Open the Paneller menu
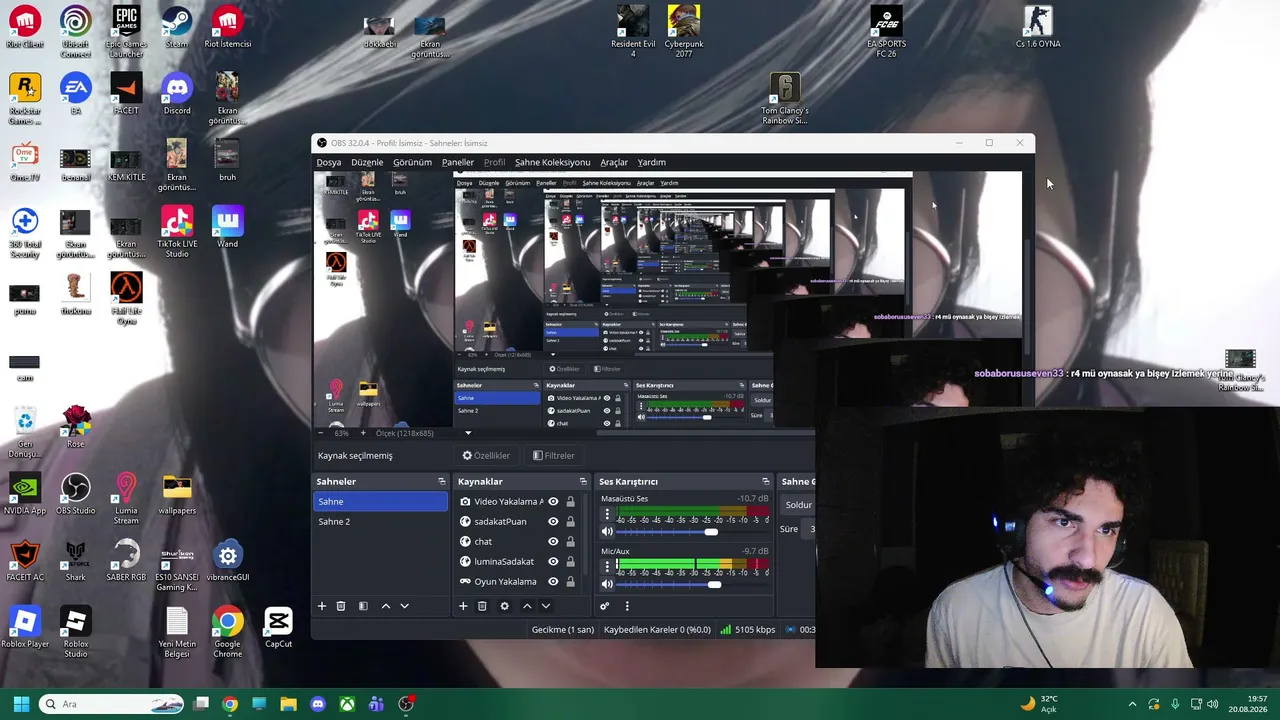This screenshot has height=720, width=1280. [x=458, y=162]
